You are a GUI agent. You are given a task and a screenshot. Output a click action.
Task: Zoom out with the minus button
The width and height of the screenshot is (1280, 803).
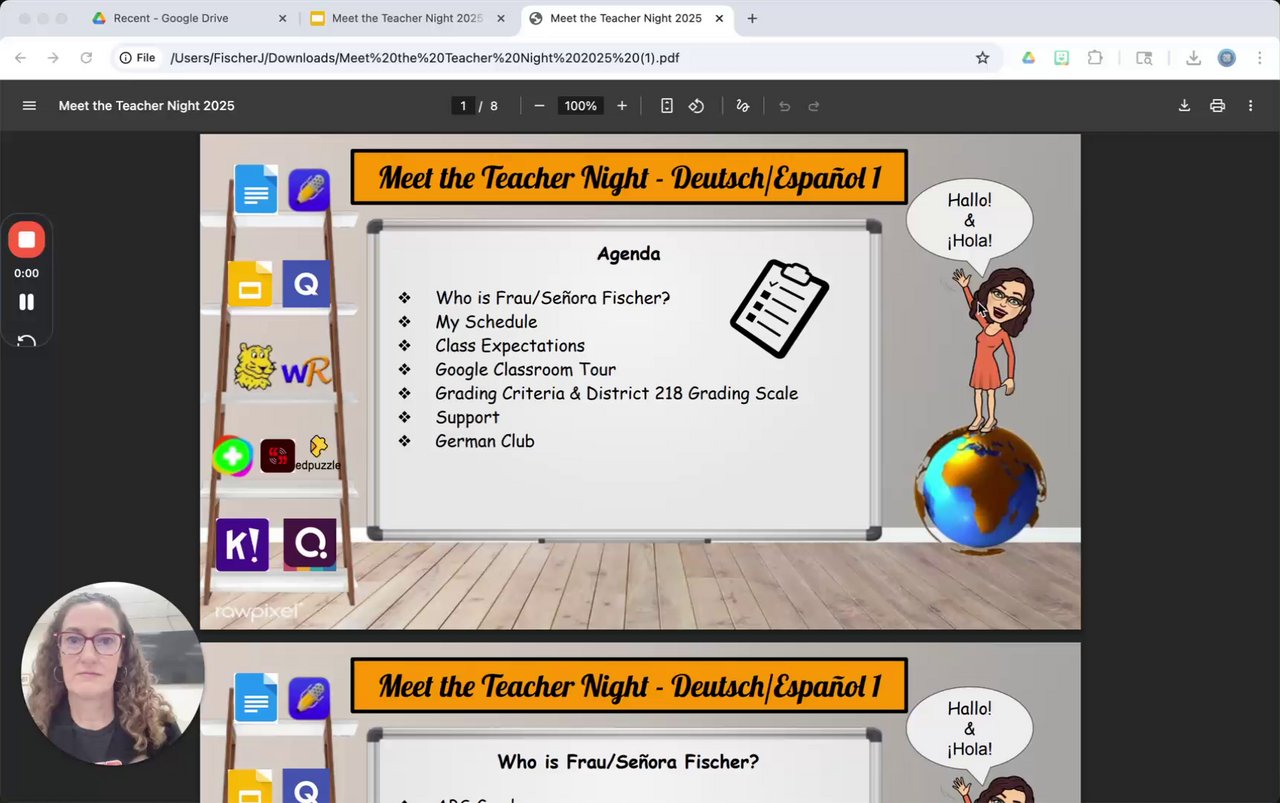(x=539, y=106)
